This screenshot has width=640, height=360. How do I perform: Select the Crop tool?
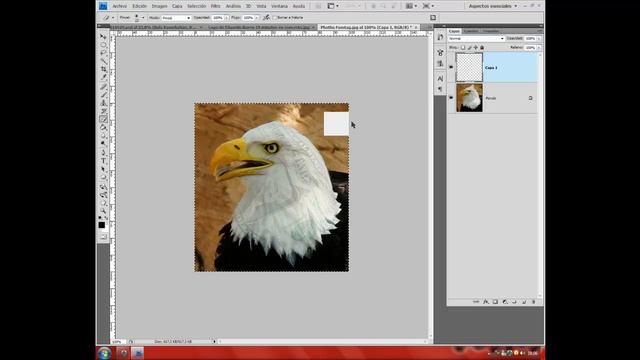click(103, 69)
